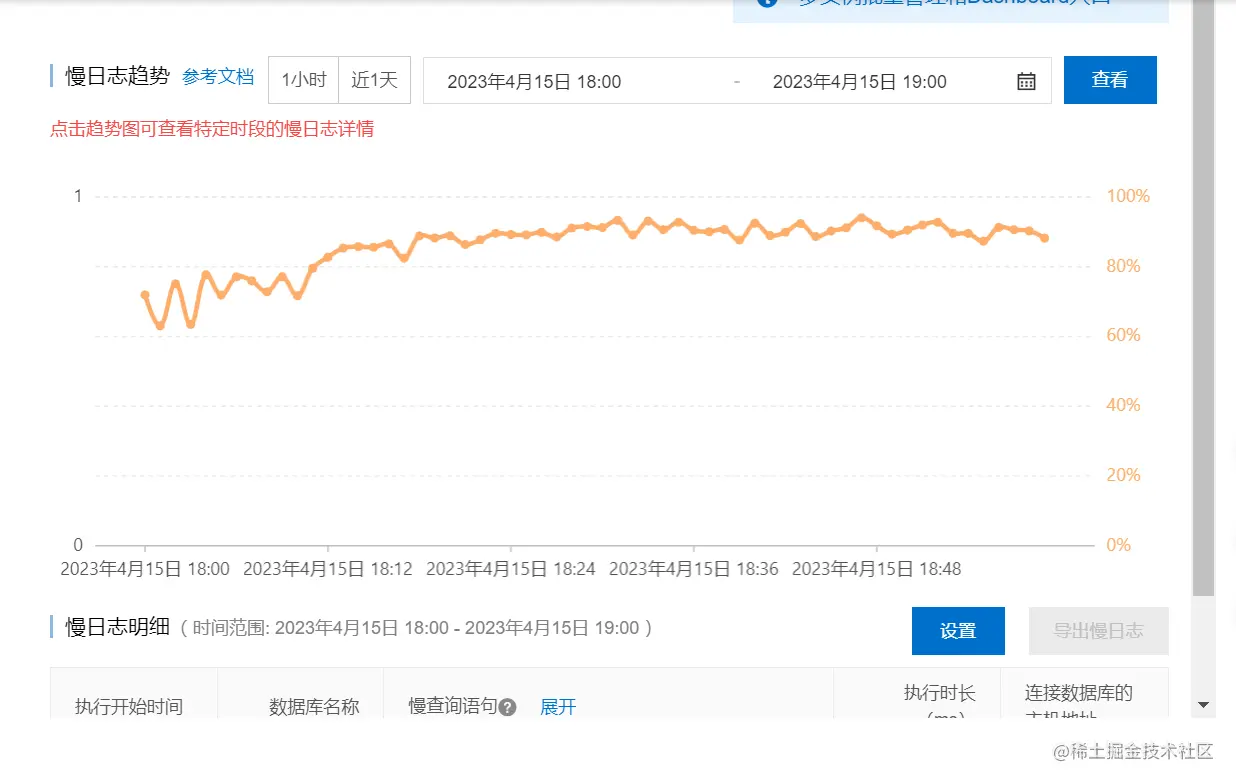Screen dimensions: 1236x784
Task: Click x-axis label 2023年4月15日 18:00
Action: [x=145, y=569]
